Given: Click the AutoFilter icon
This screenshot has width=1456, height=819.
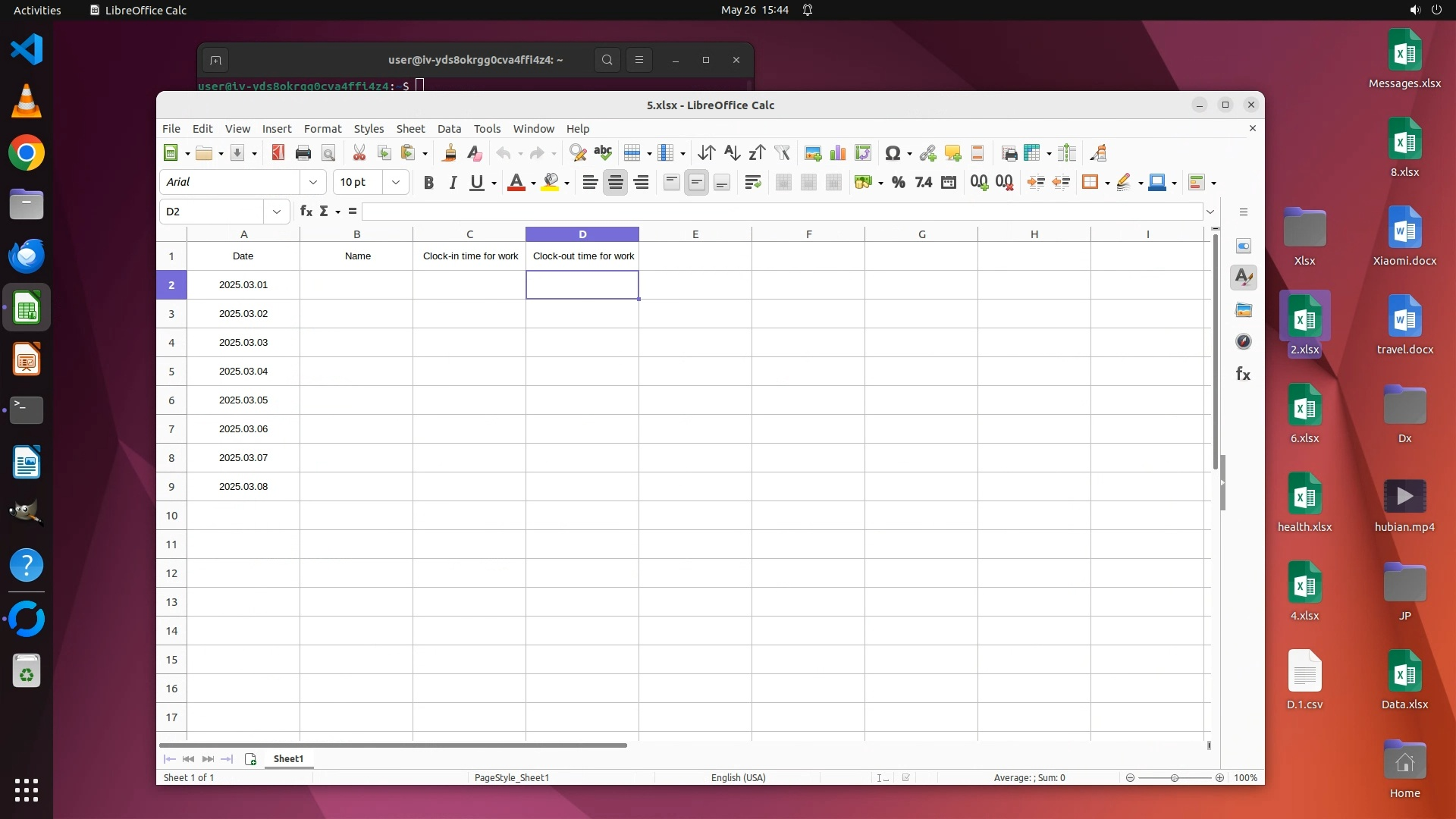Looking at the screenshot, I should (x=782, y=153).
